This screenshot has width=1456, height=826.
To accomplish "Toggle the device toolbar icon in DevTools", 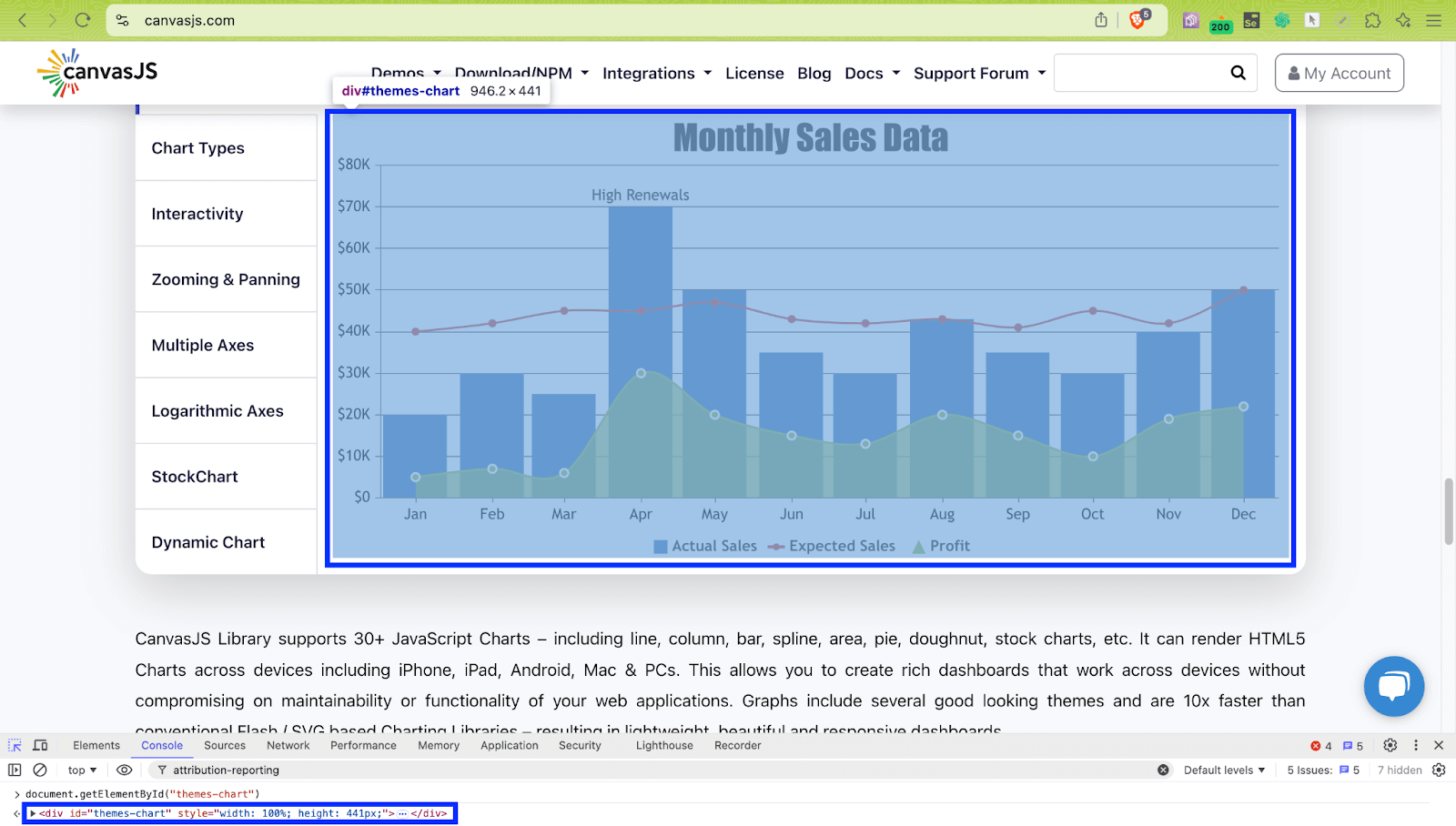I will (x=40, y=745).
